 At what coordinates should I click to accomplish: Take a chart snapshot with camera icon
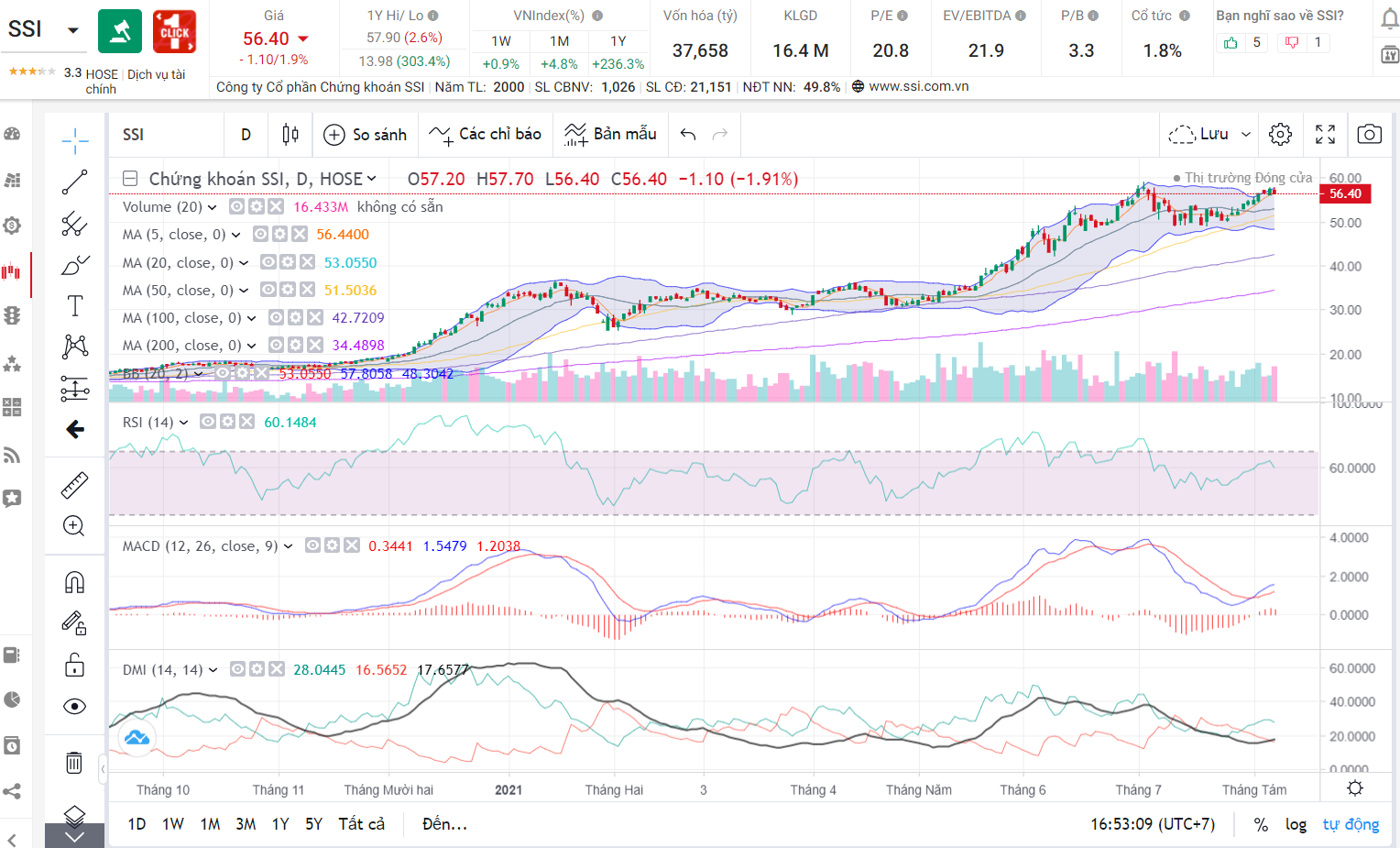click(x=1369, y=135)
